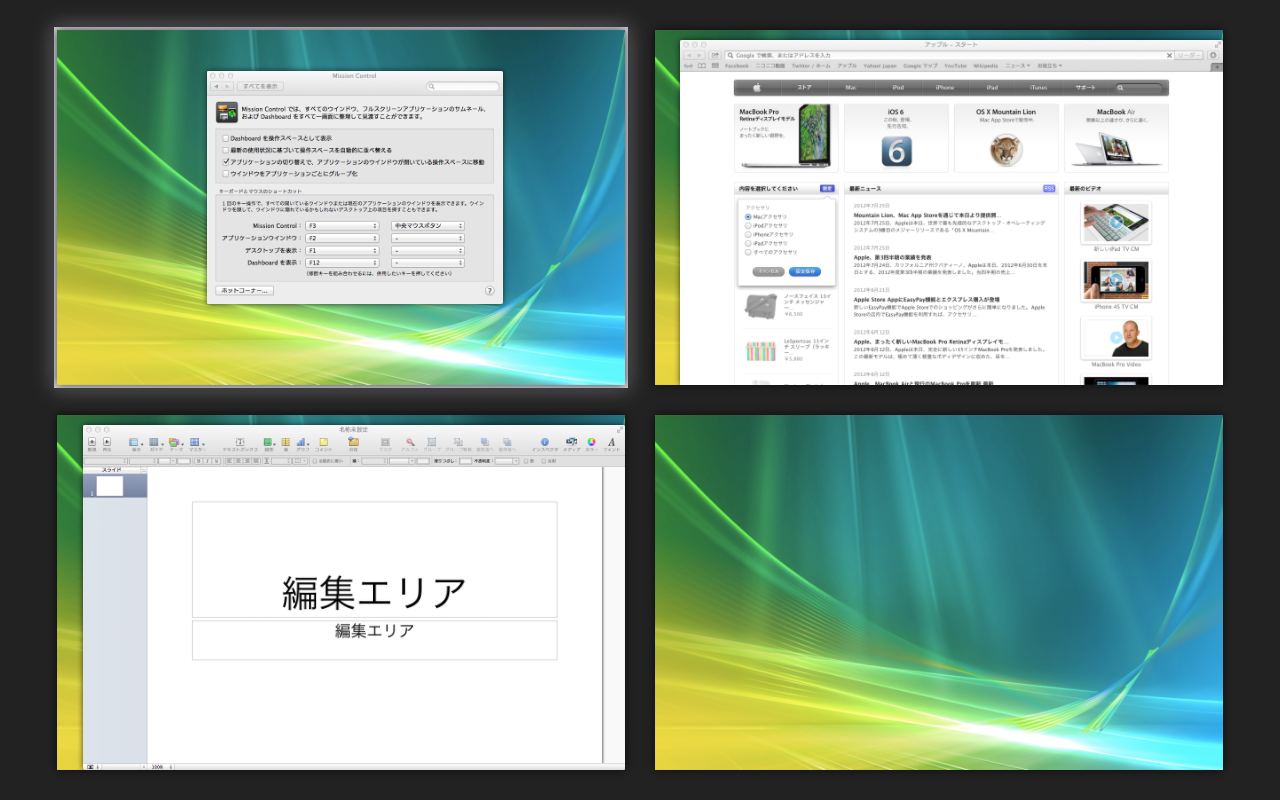Screen dimensions: 1280x800
Task: Expand the ニュース bookmarks folder in Safari
Action: click(x=1017, y=66)
